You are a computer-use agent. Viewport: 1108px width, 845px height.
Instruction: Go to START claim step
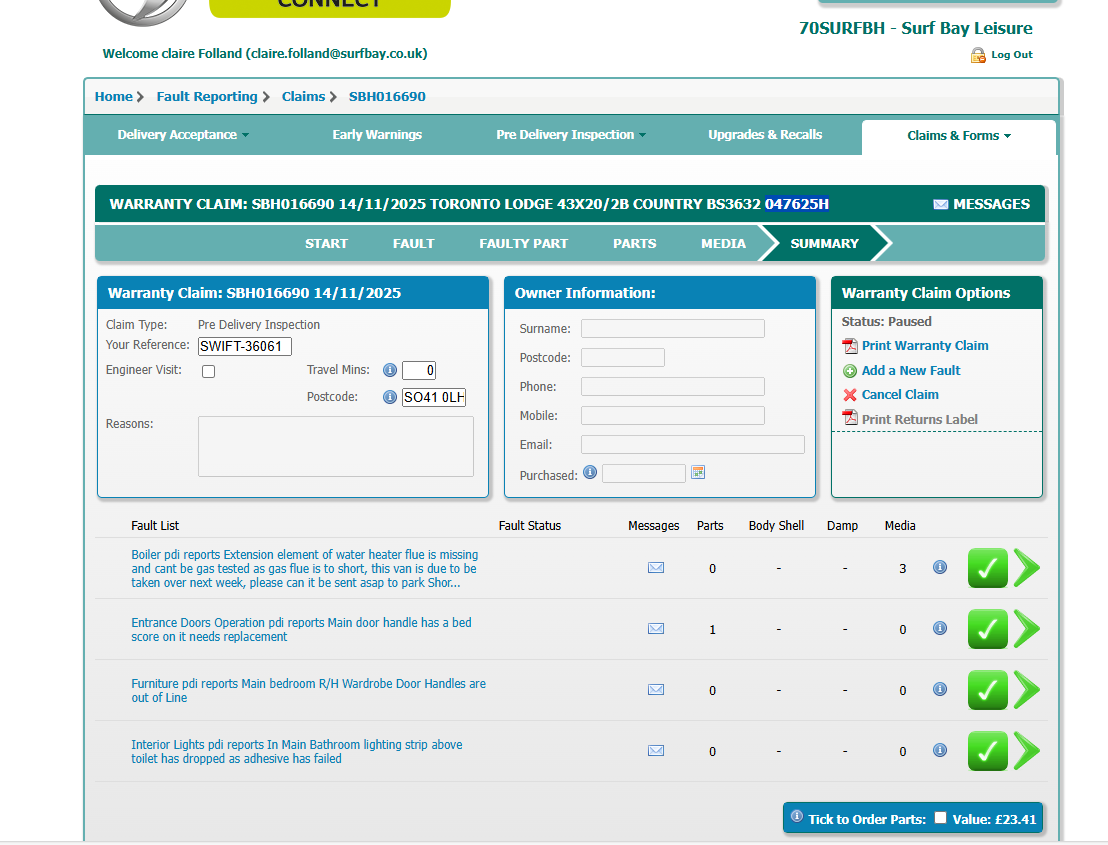(326, 244)
